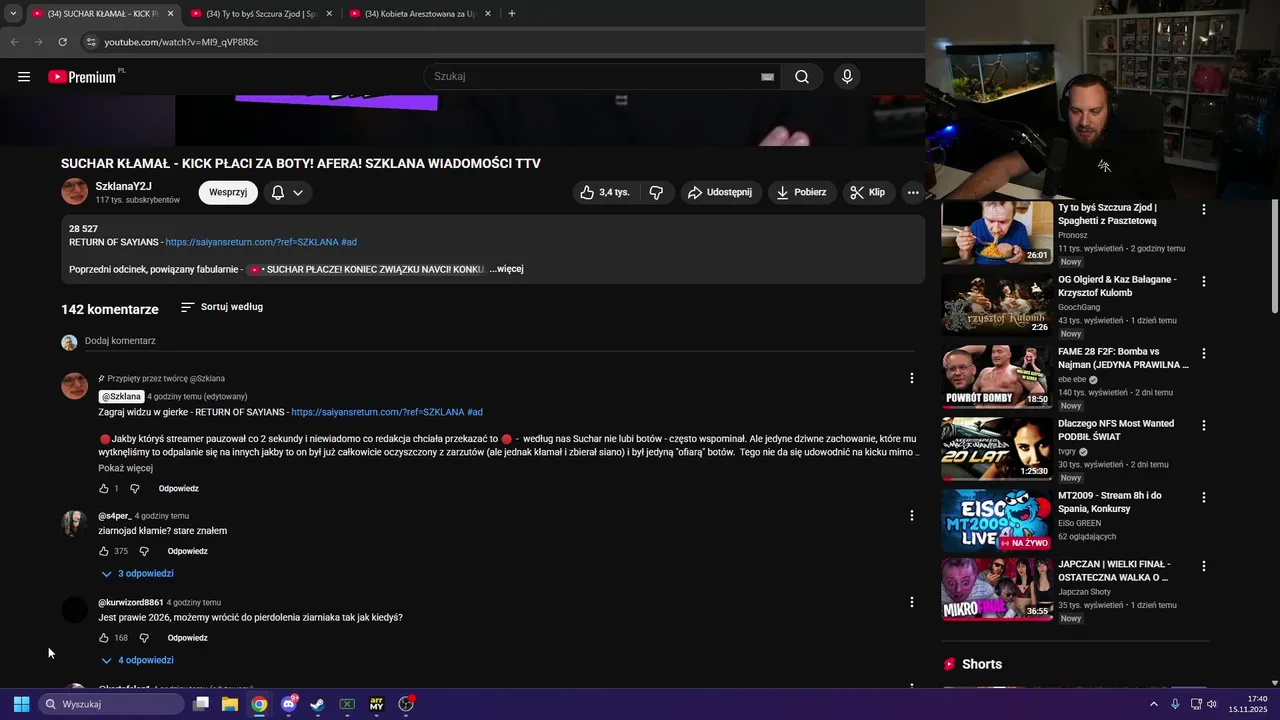Like the pinned @Szklana comment
Image resolution: width=1280 pixels, height=720 pixels.
tap(103, 489)
